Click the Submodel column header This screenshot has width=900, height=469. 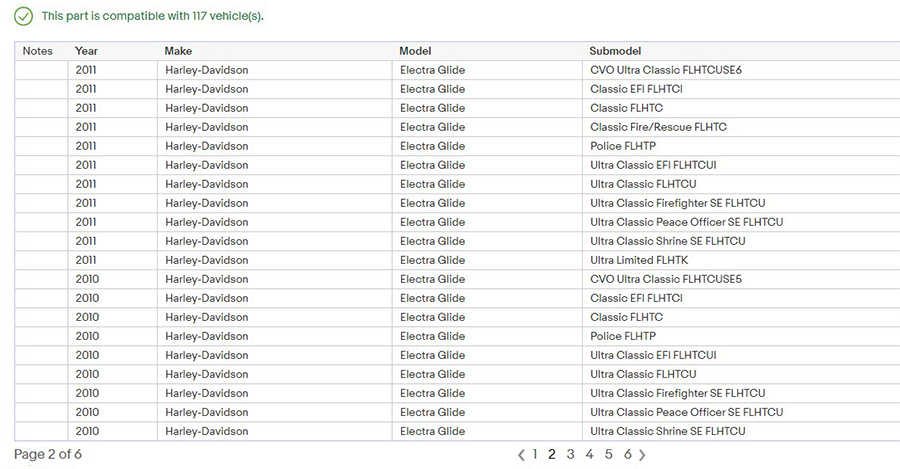[615, 51]
